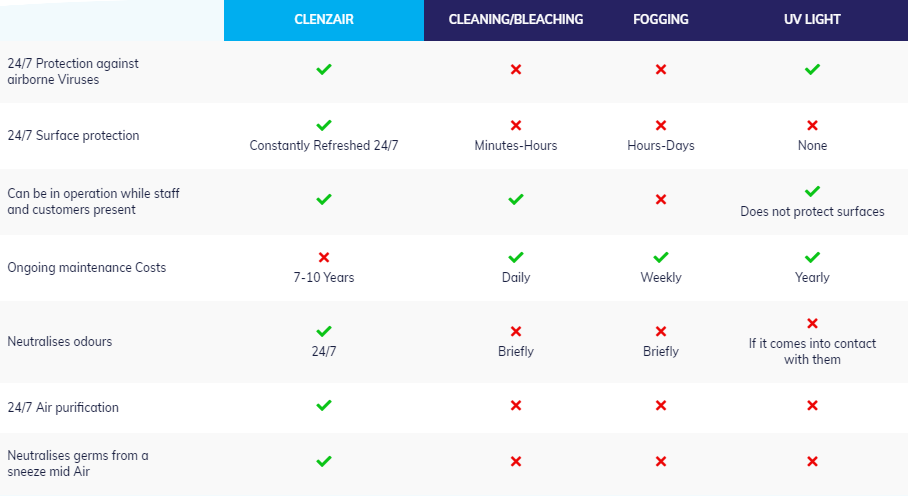The image size is (908, 496).
Task: Click the FOGGING column header
Action: point(661,20)
